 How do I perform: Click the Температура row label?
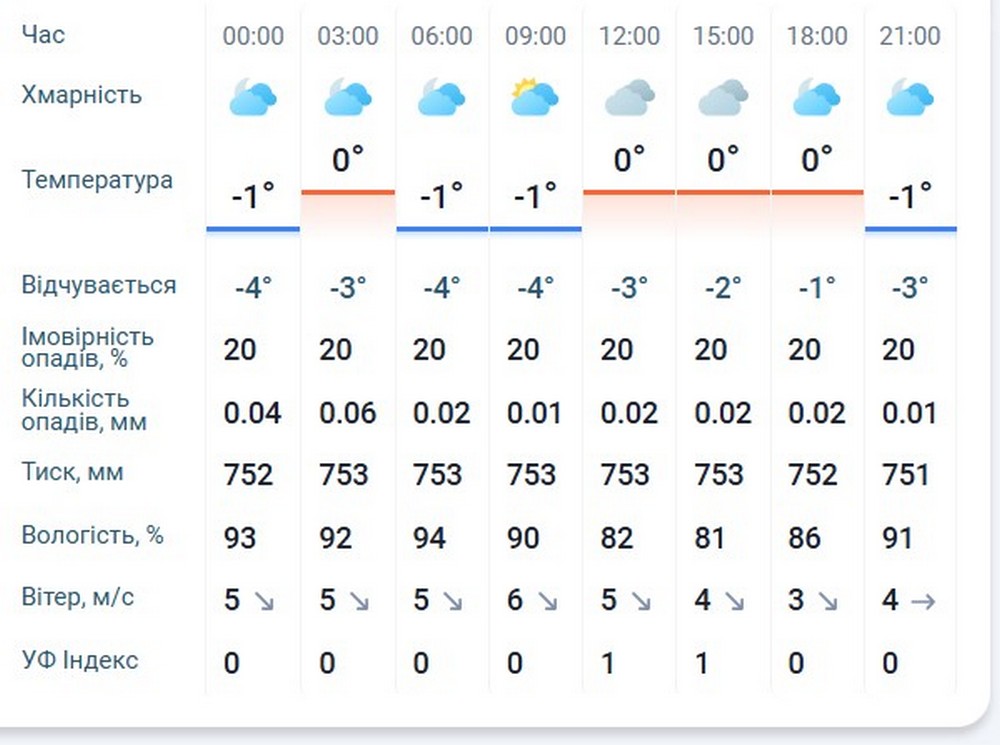tap(97, 181)
